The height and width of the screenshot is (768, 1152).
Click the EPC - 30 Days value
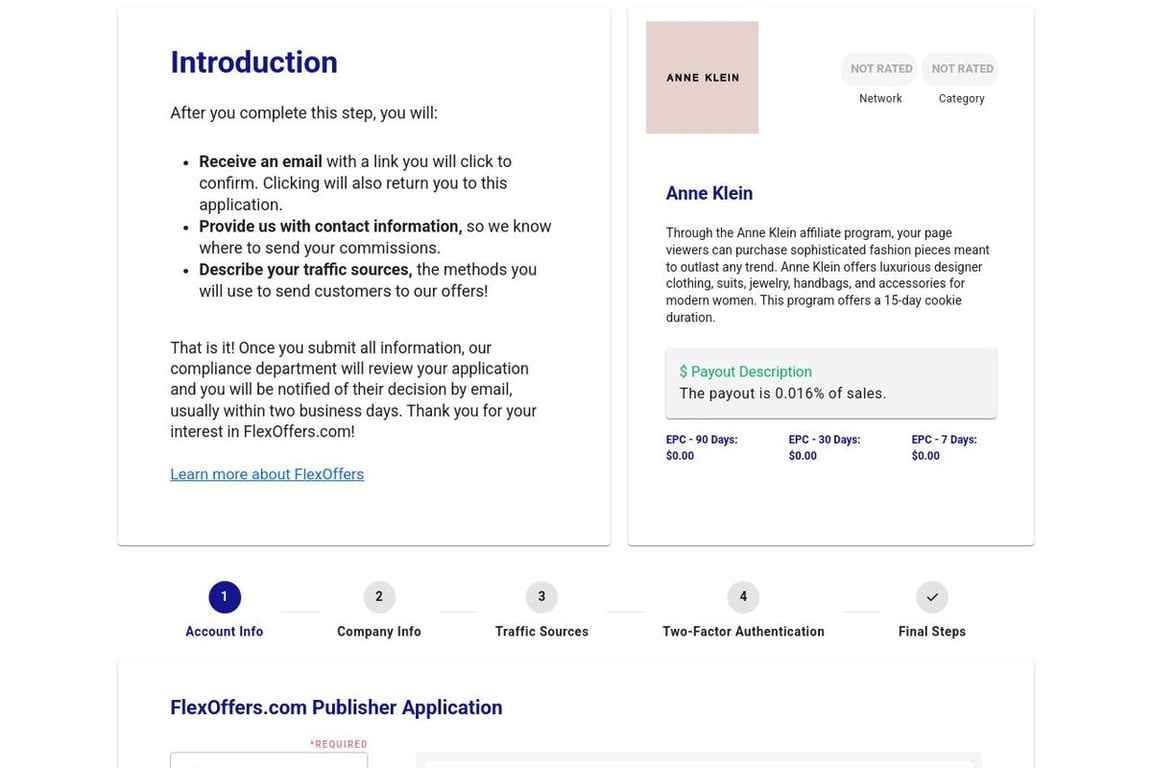802,456
